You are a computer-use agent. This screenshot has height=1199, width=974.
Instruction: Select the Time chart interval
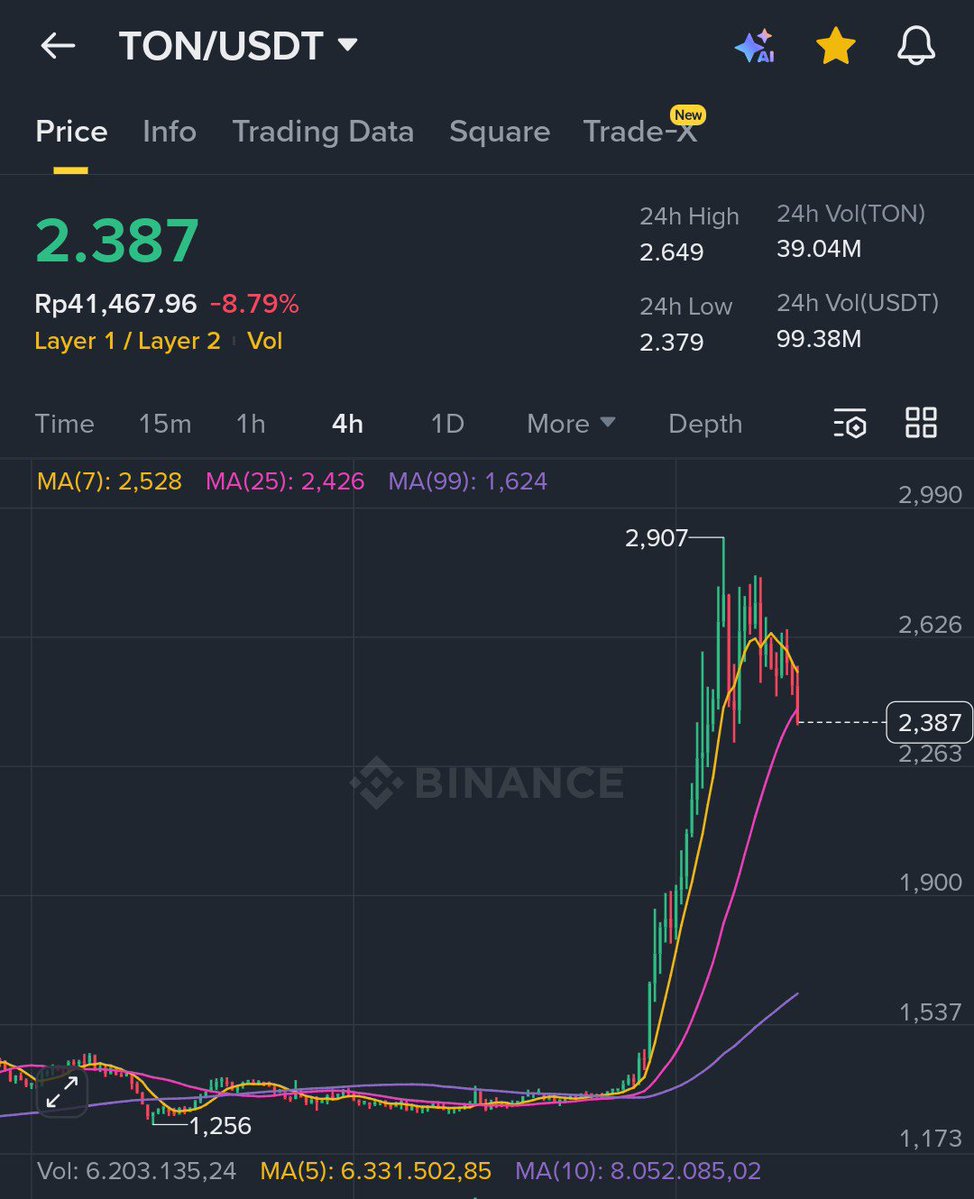tap(65, 424)
